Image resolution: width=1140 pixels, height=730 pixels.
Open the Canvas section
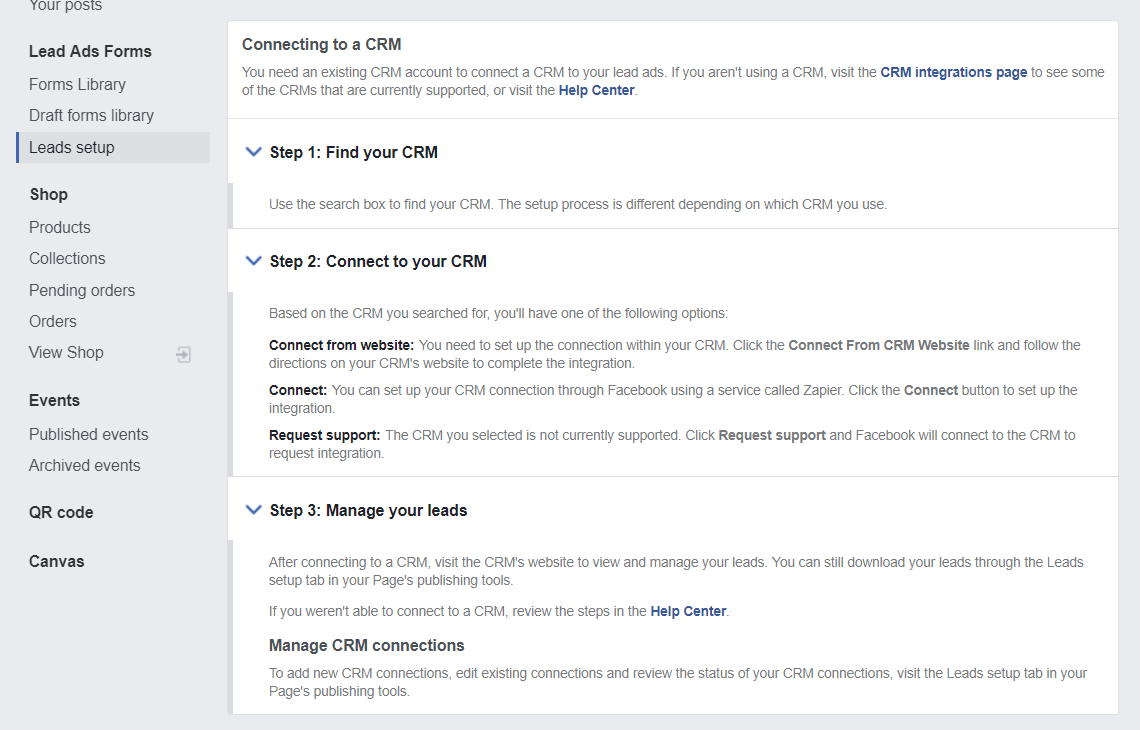point(57,561)
